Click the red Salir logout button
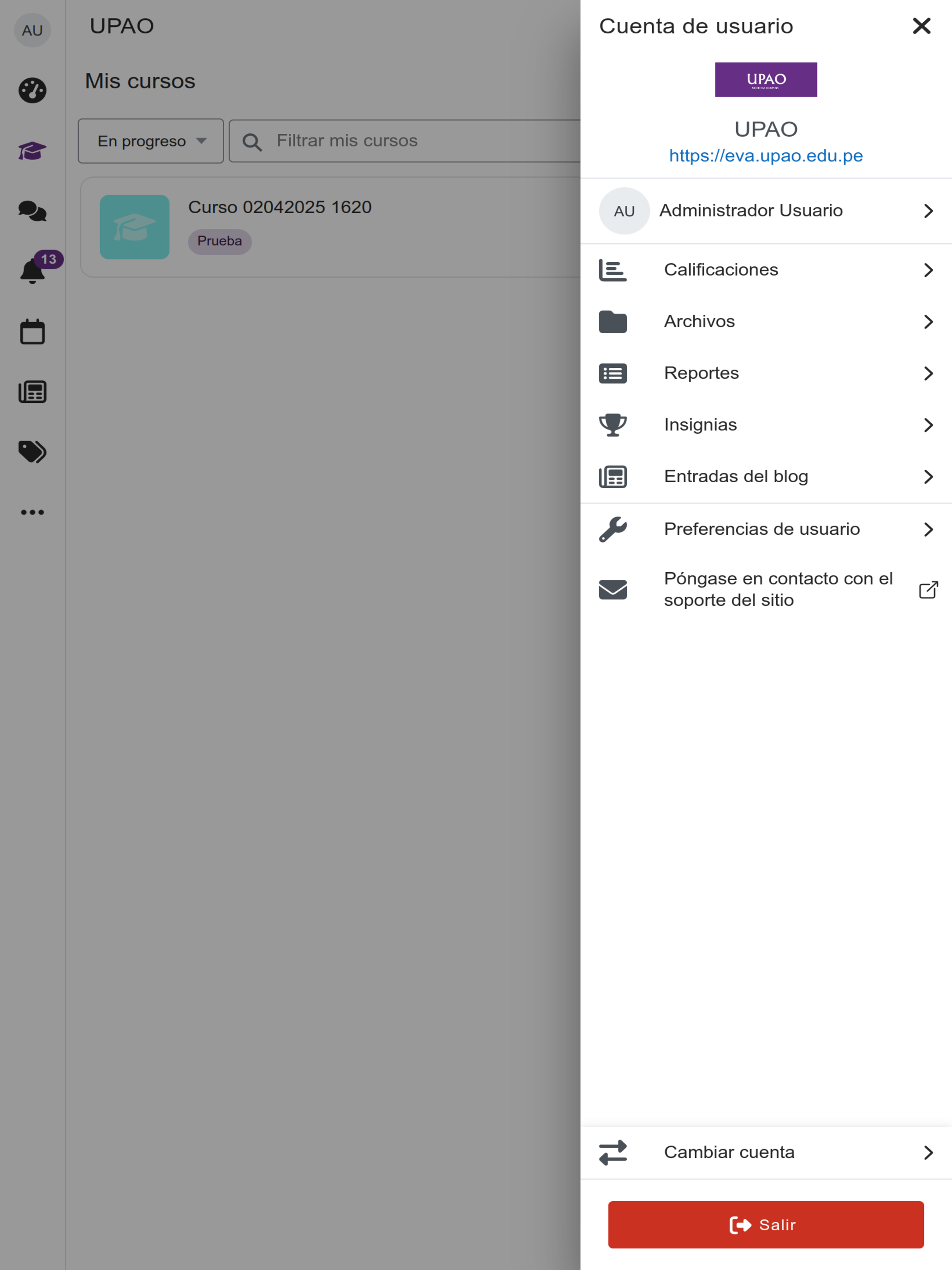The image size is (952, 1270). tap(766, 1225)
